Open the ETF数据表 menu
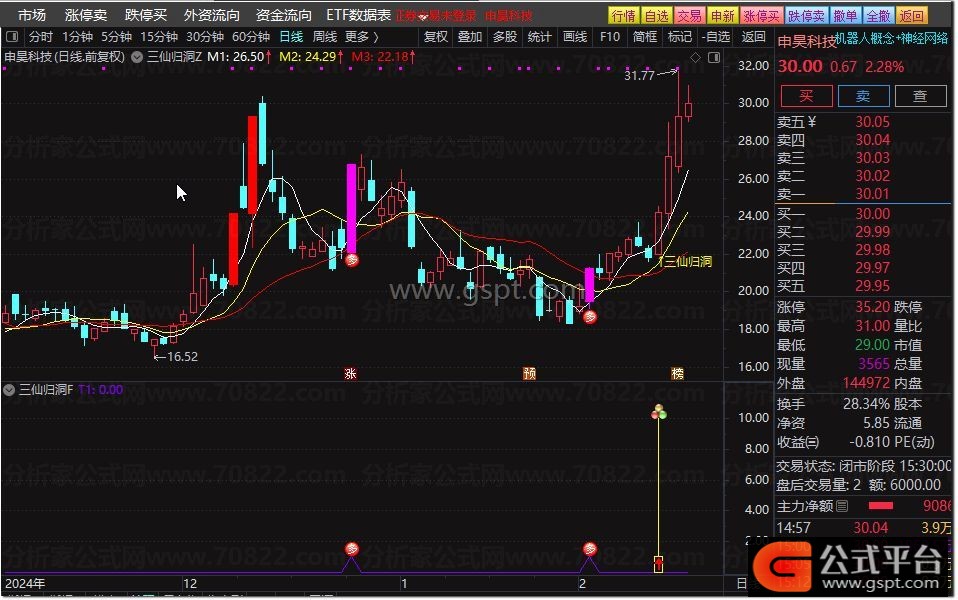This screenshot has width=958, height=600. pos(359,15)
